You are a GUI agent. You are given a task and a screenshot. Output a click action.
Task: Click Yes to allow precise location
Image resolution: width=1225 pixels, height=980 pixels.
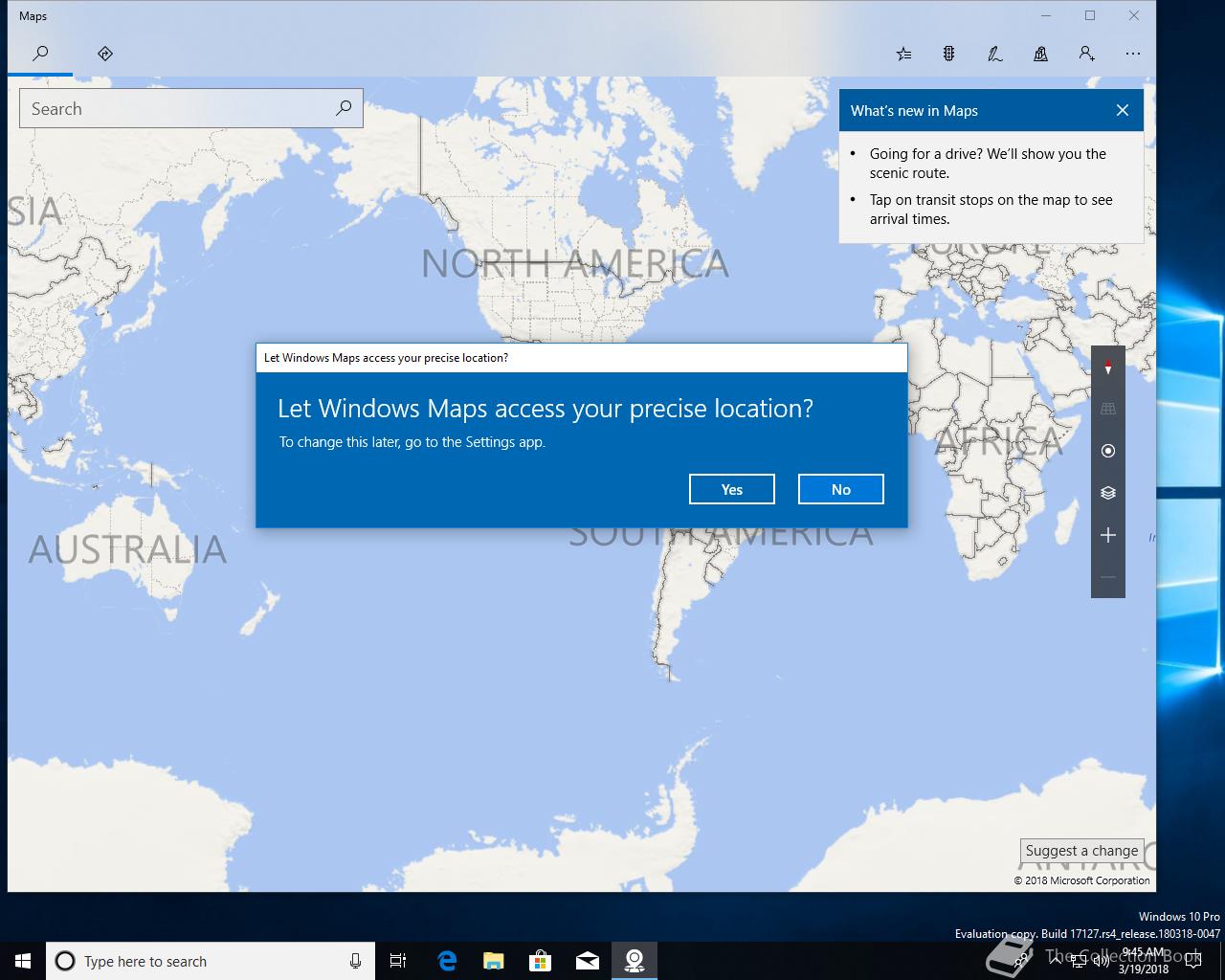(x=732, y=489)
